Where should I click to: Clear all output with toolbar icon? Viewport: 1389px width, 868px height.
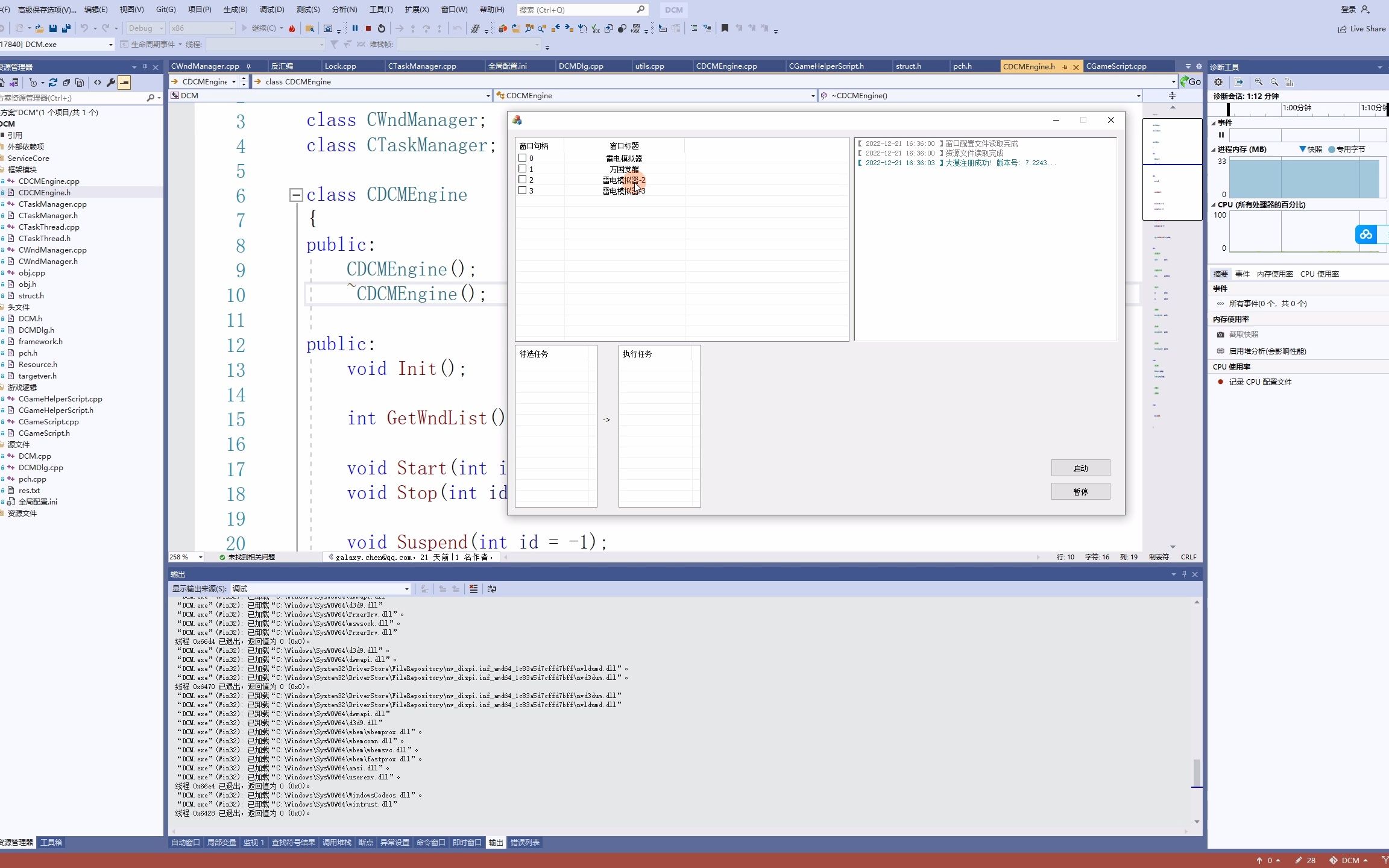click(473, 589)
